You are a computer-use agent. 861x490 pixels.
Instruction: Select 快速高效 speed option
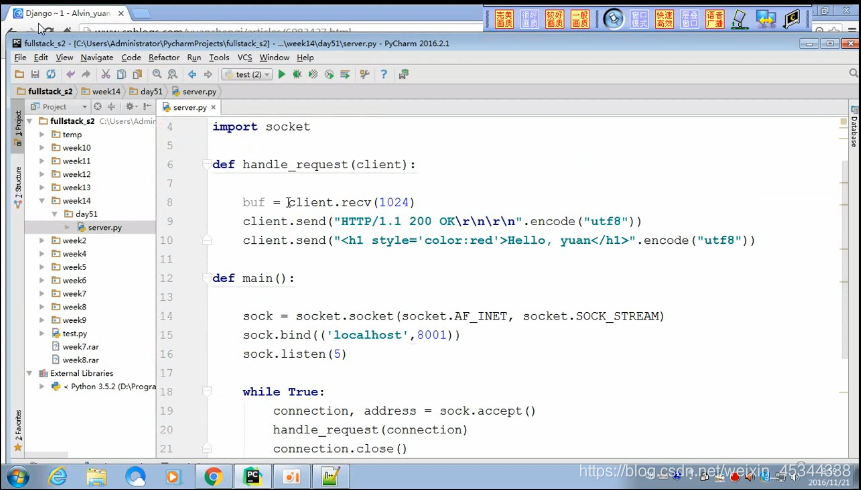click(664, 19)
